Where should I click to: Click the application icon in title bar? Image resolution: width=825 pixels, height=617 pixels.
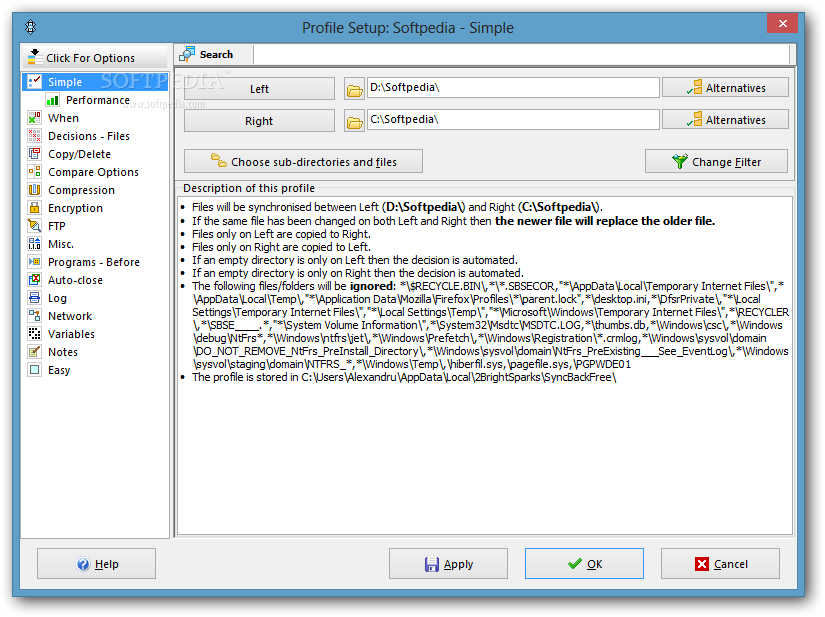click(31, 27)
